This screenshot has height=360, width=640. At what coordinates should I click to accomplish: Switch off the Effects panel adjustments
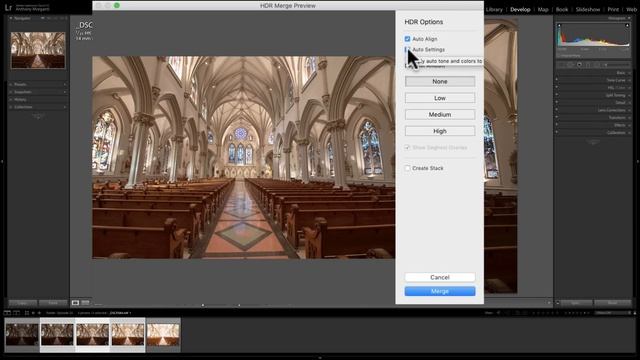557,125
